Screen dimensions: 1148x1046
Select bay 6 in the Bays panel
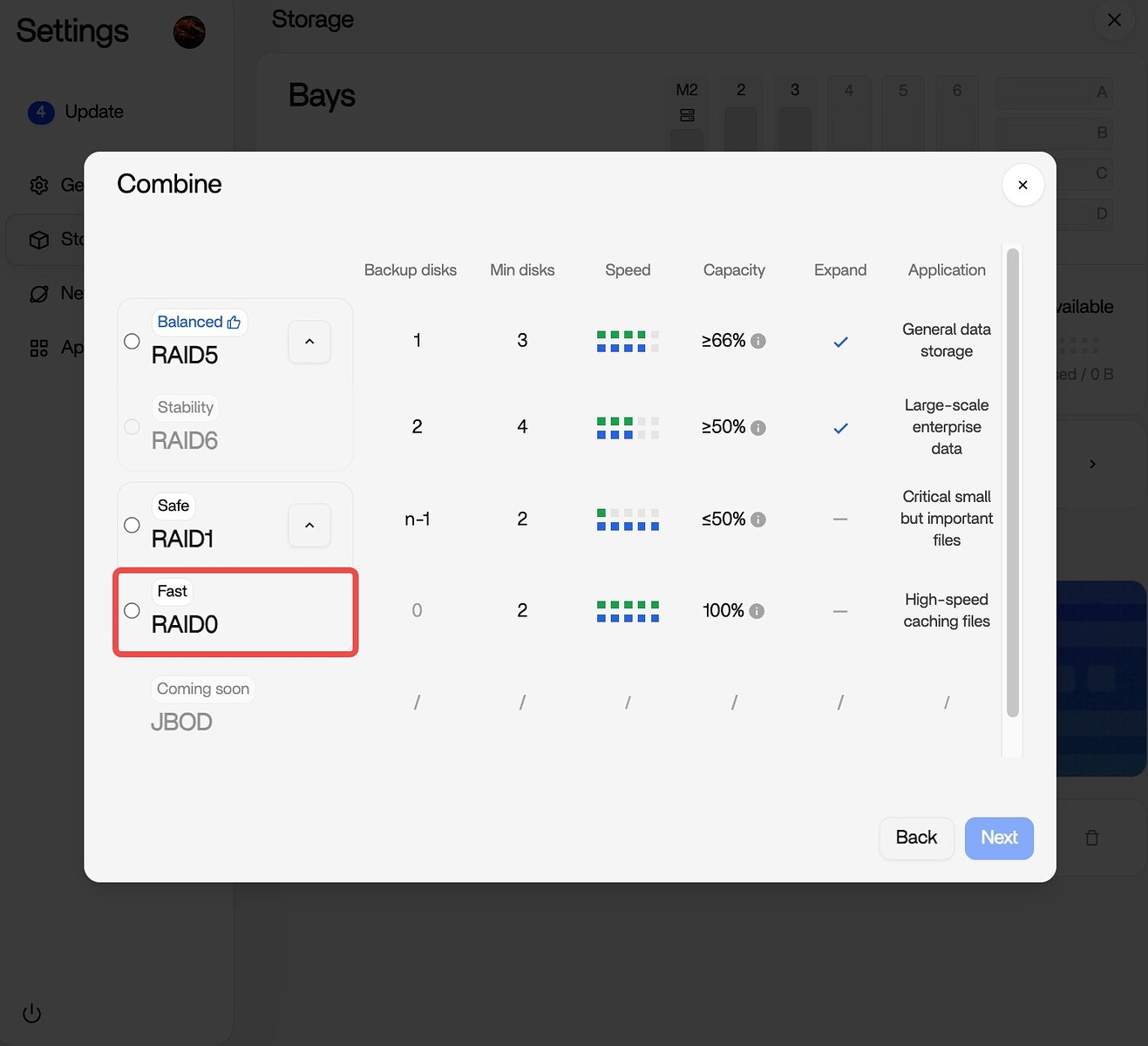coord(957,113)
